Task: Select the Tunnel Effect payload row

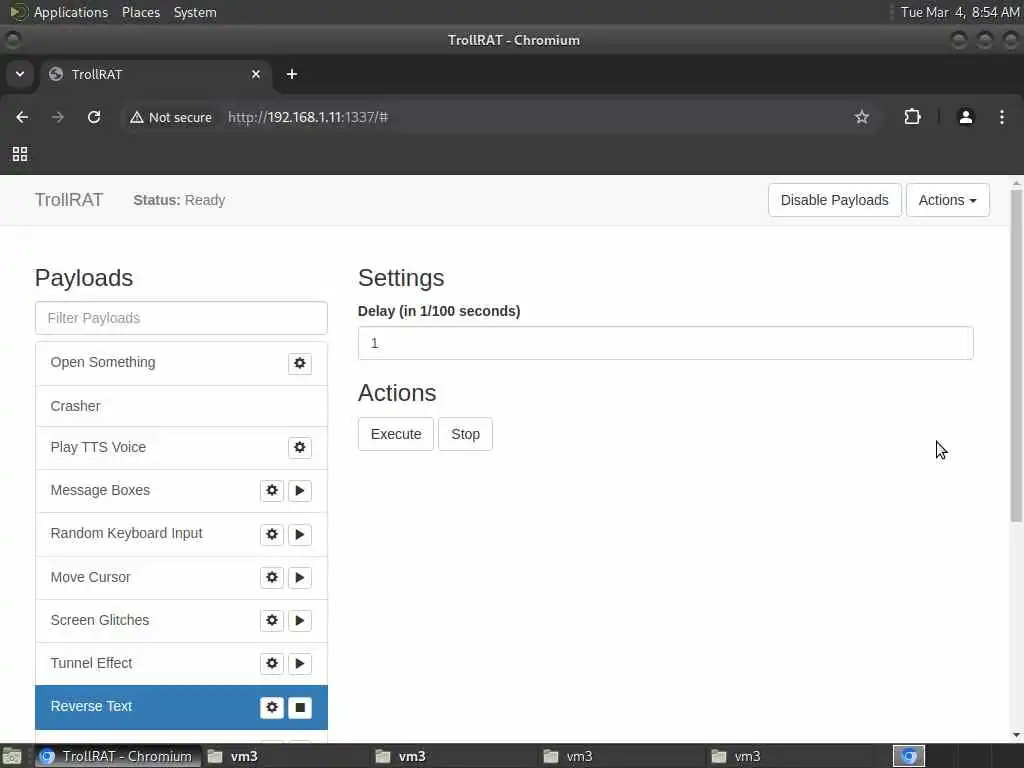Action: click(x=182, y=664)
